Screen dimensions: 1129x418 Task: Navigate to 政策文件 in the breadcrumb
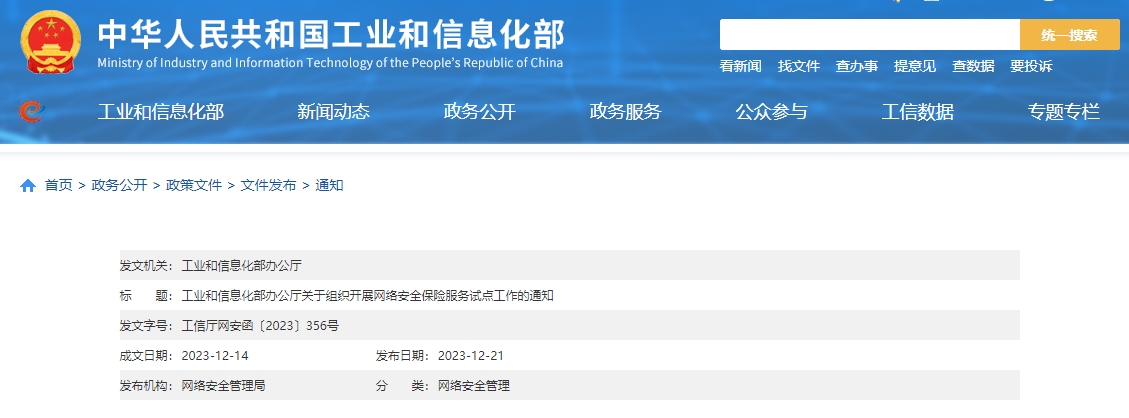tap(194, 186)
